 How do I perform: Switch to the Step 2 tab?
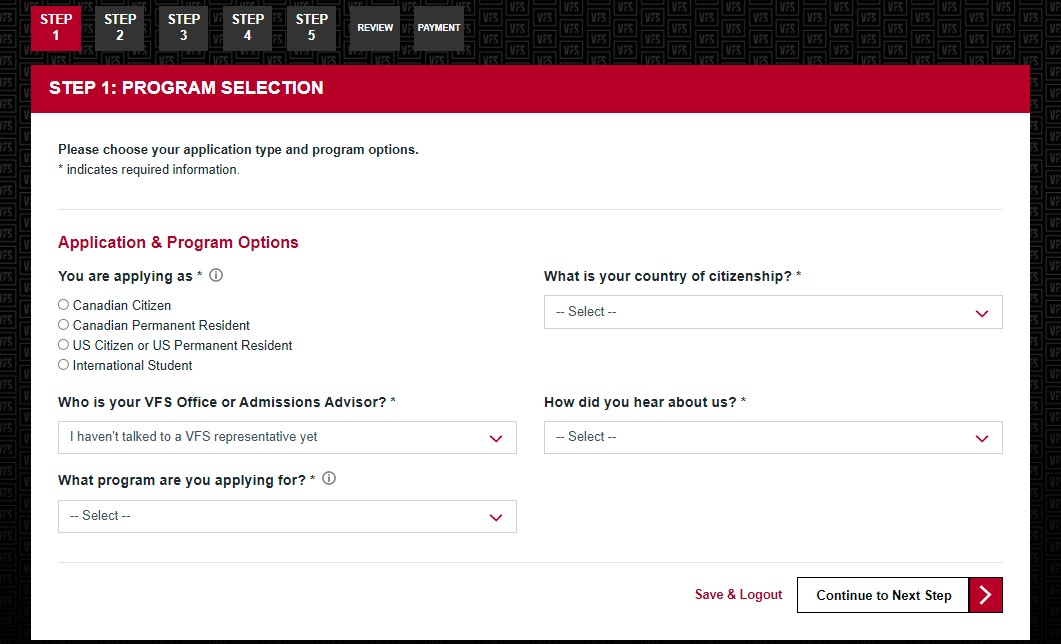pos(119,28)
